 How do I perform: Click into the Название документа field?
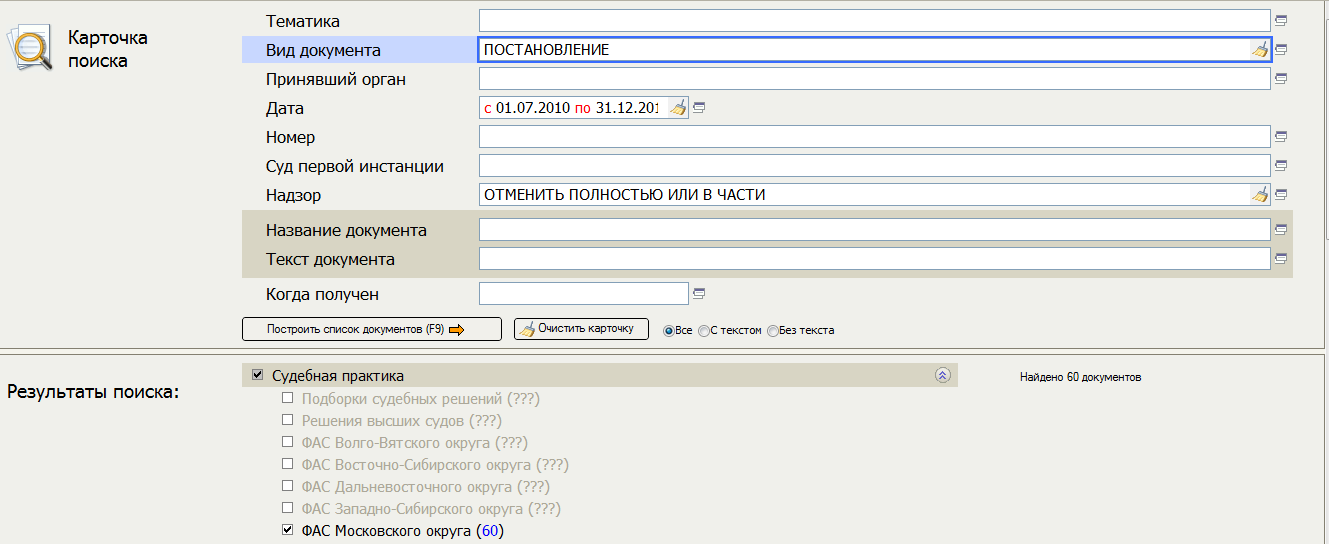[874, 230]
